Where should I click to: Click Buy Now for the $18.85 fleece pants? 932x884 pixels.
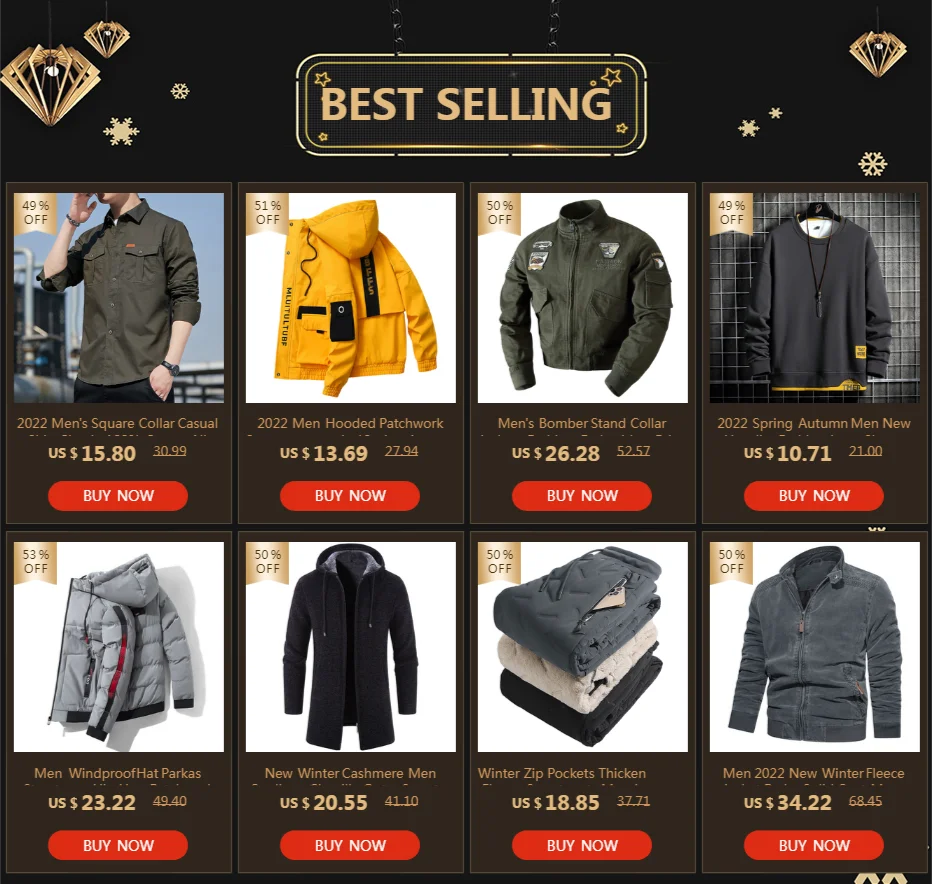pyautogui.click(x=581, y=845)
